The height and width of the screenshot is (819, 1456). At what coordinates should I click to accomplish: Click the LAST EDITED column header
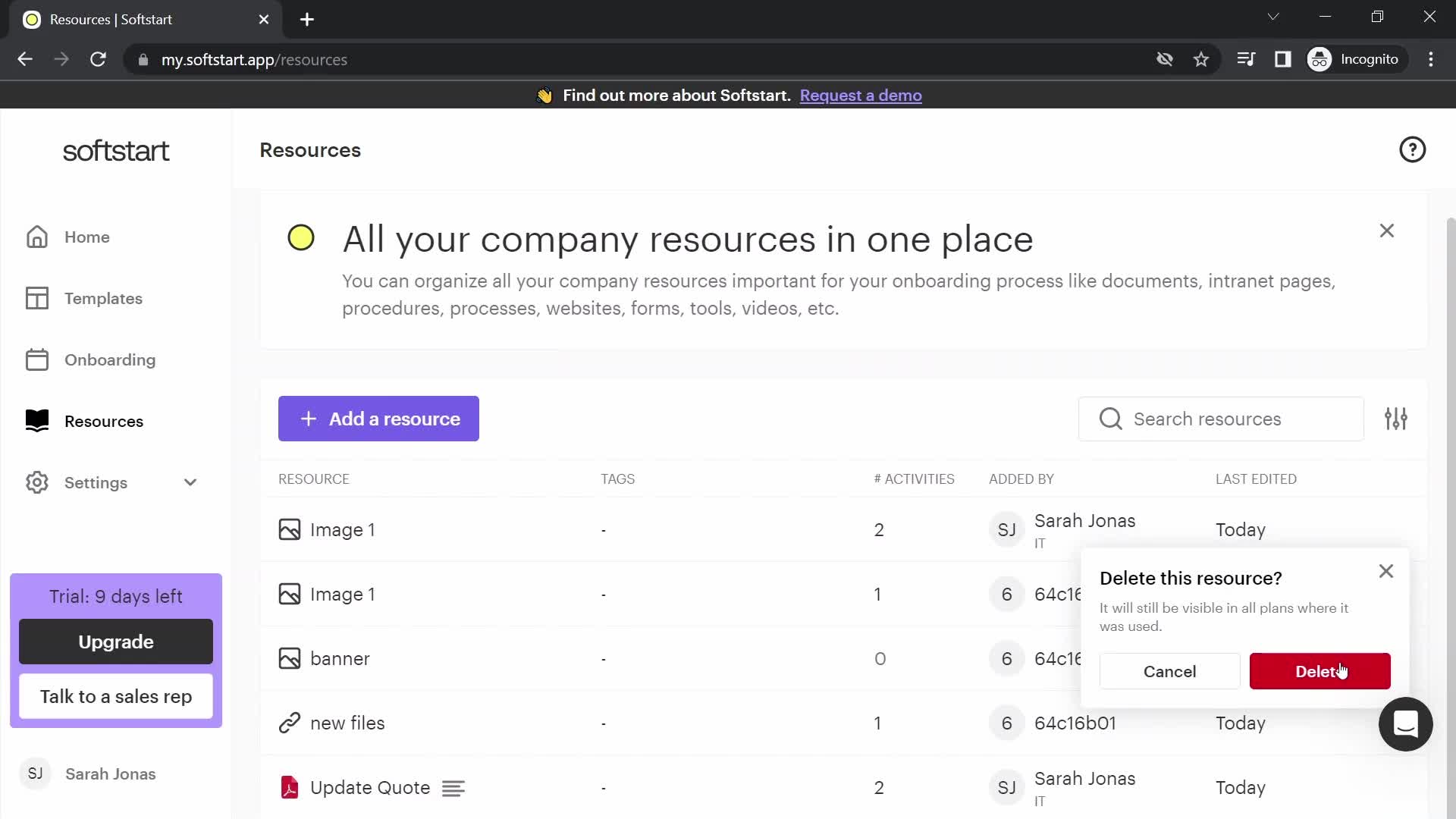pos(1256,479)
